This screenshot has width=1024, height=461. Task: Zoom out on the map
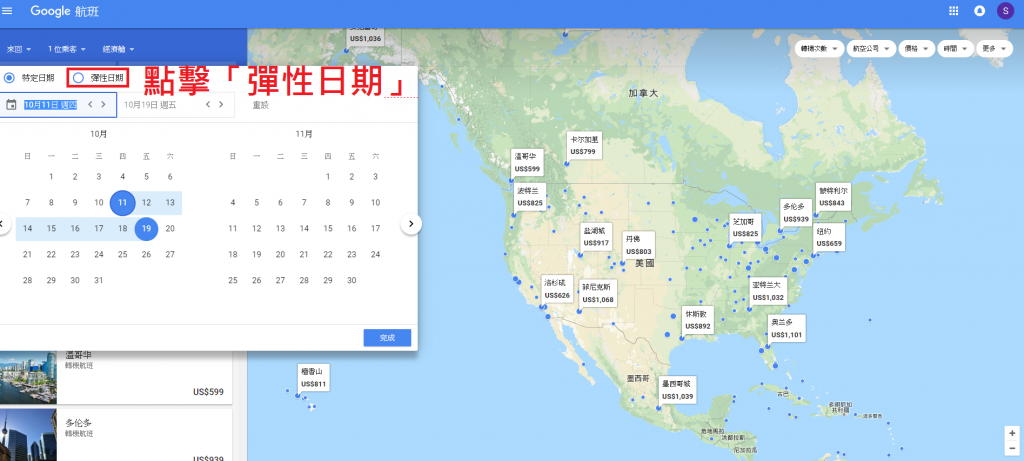coord(1012,448)
